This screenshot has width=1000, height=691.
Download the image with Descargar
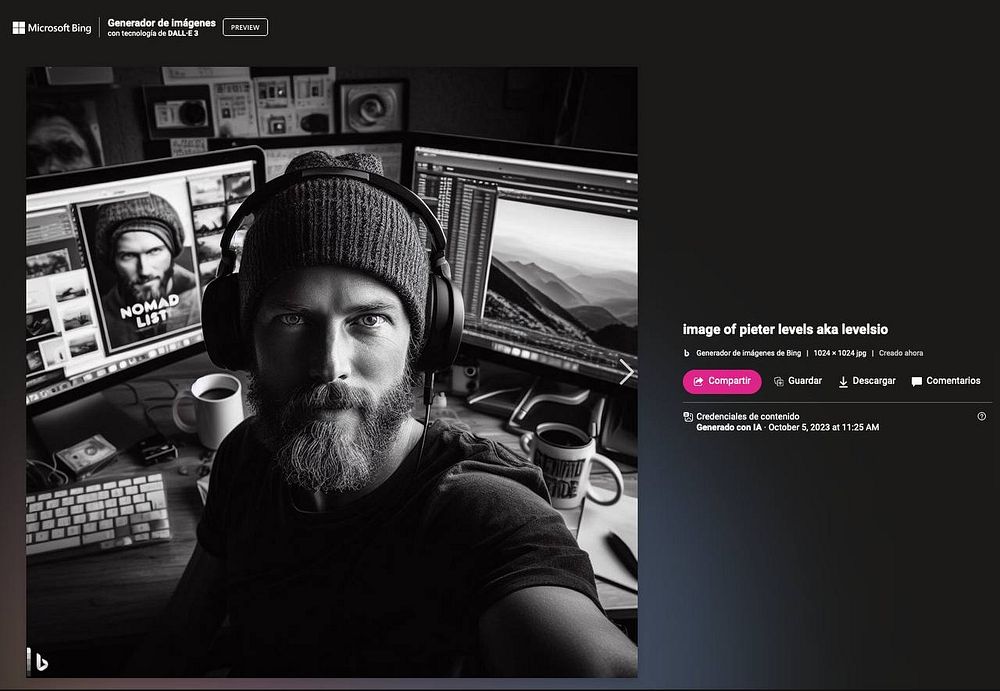[867, 381]
